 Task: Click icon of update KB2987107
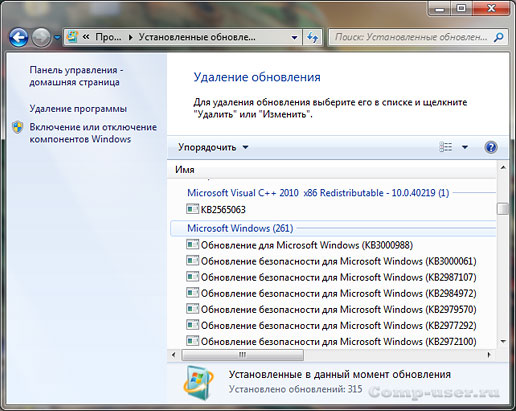(x=192, y=277)
